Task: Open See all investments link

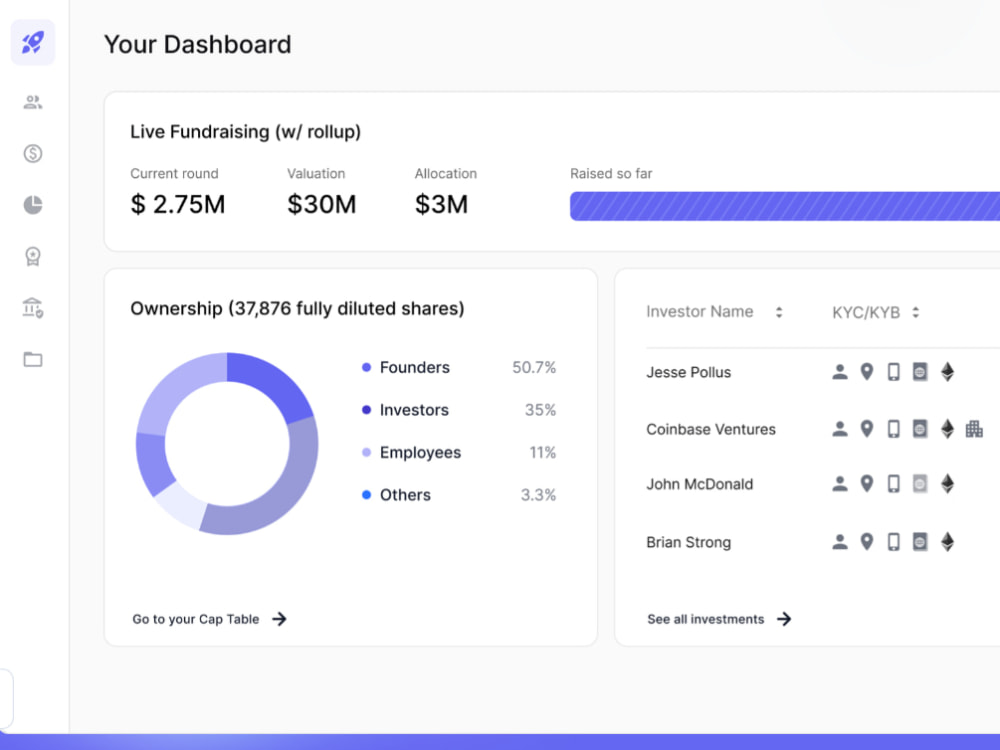Action: pos(705,619)
